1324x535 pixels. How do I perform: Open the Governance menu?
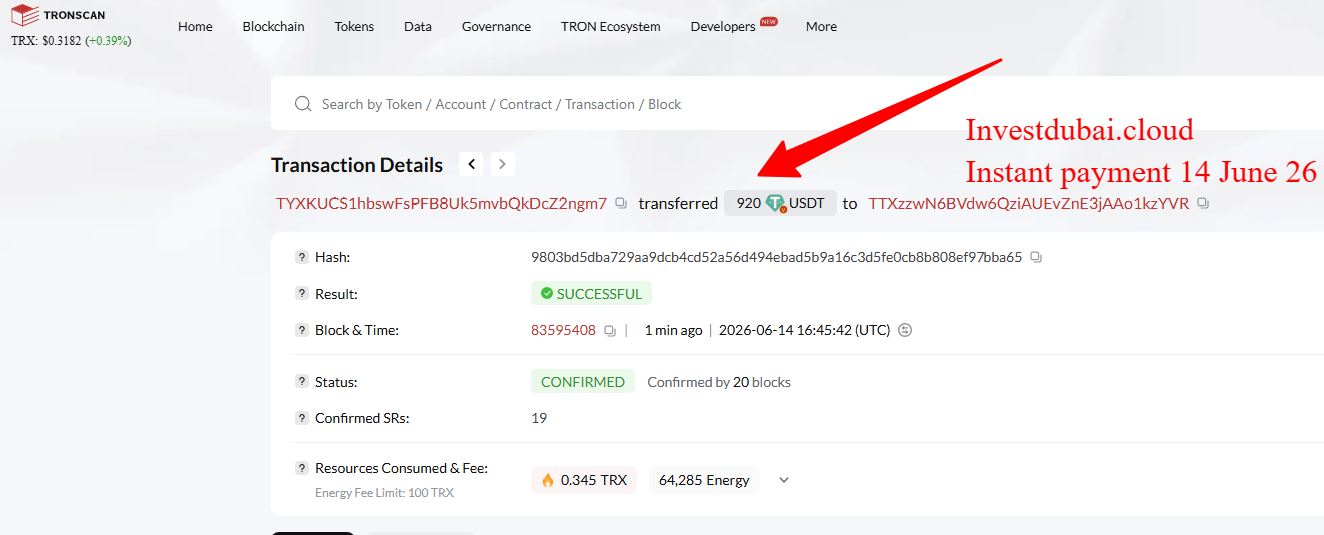point(496,27)
